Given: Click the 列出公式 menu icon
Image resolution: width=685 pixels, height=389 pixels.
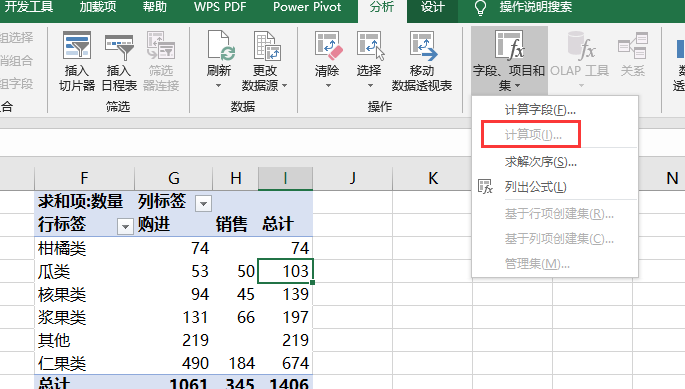Looking at the screenshot, I should 485,187.
